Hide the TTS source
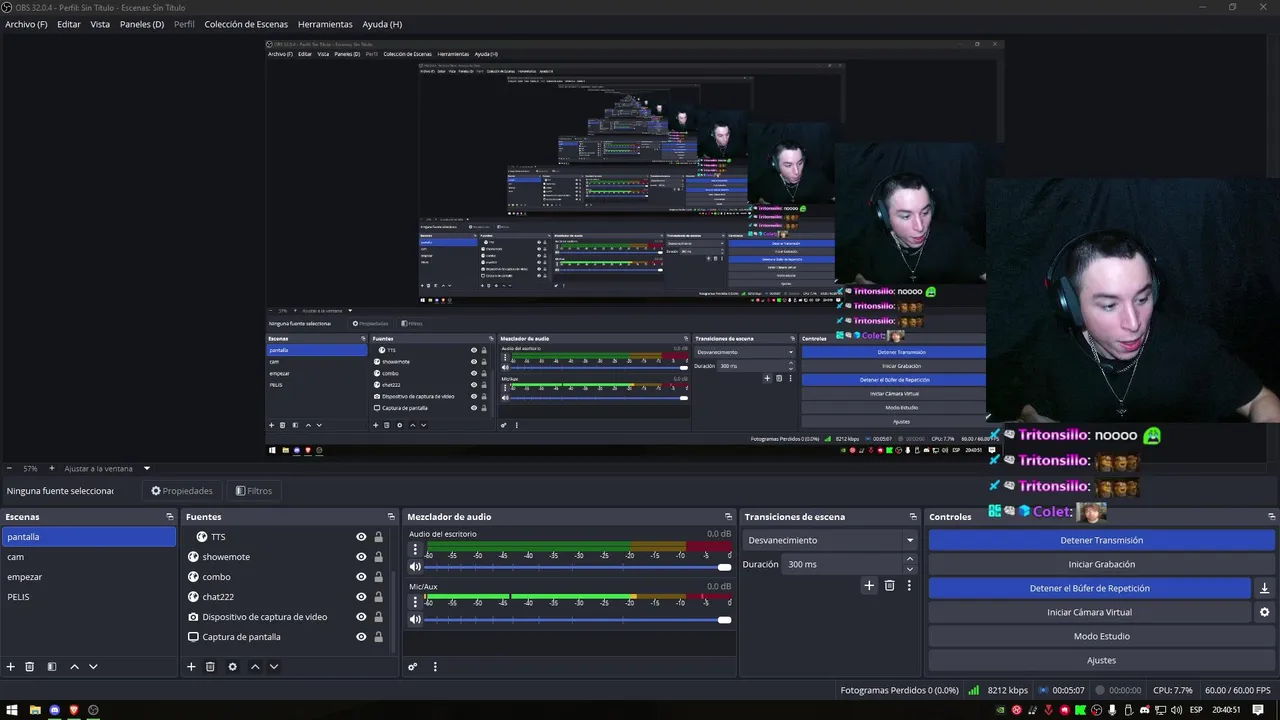The width and height of the screenshot is (1280, 720). (361, 537)
